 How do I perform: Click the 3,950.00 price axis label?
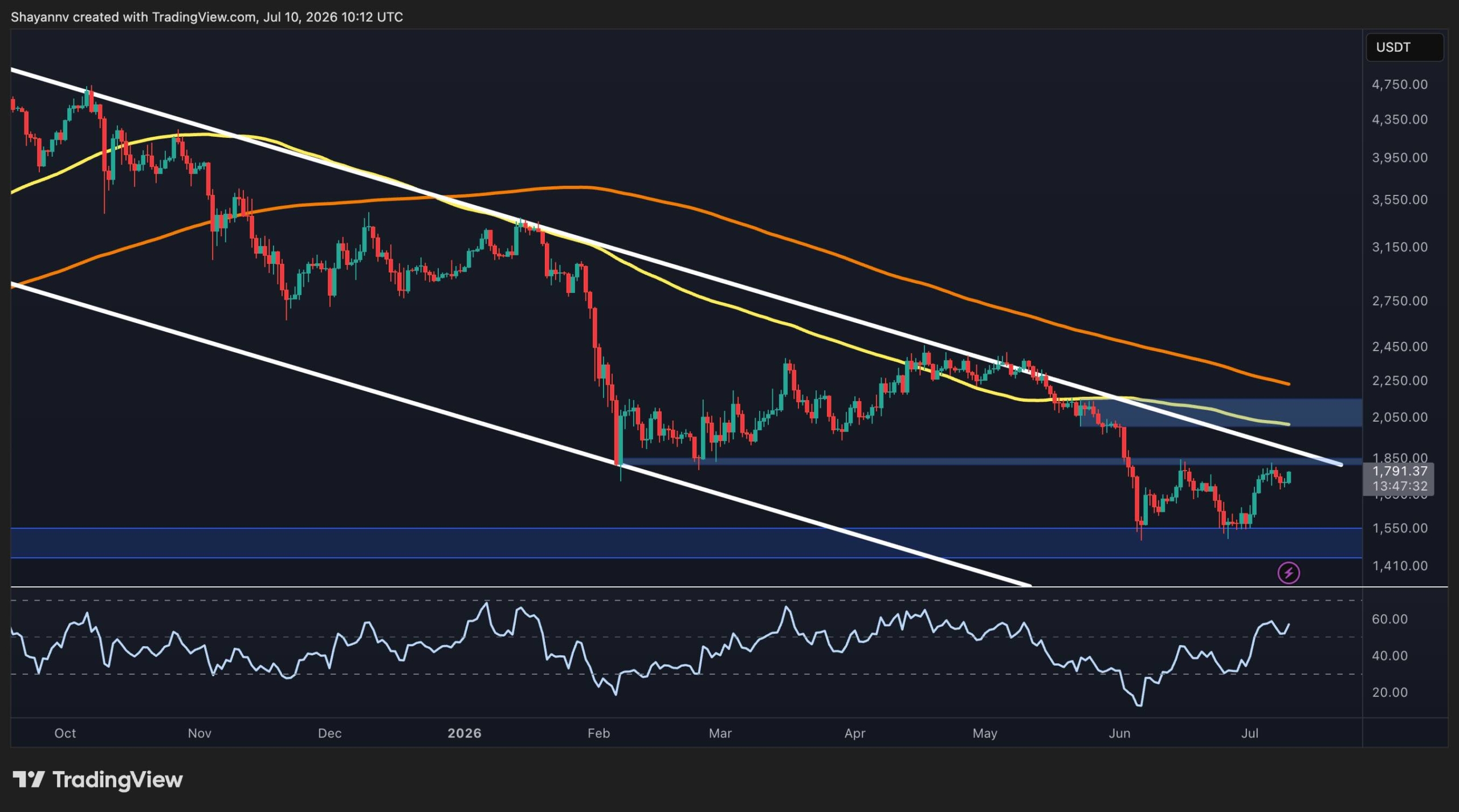tap(1400, 158)
